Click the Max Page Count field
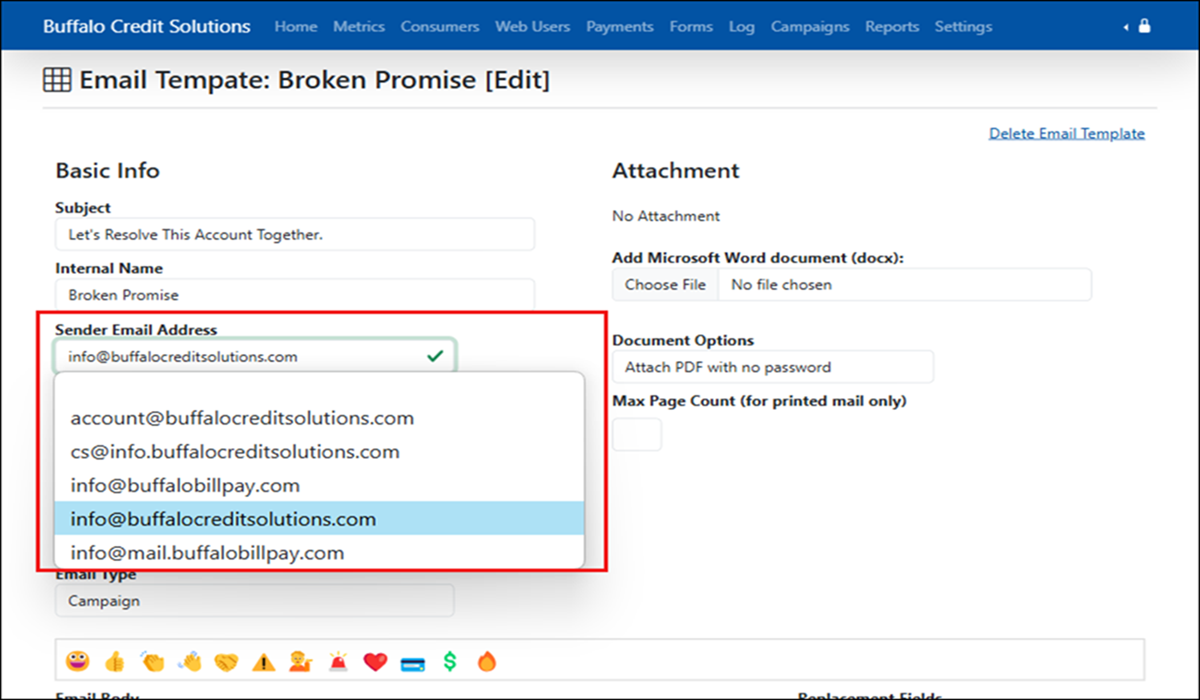The height and width of the screenshot is (700, 1200). tap(637, 435)
